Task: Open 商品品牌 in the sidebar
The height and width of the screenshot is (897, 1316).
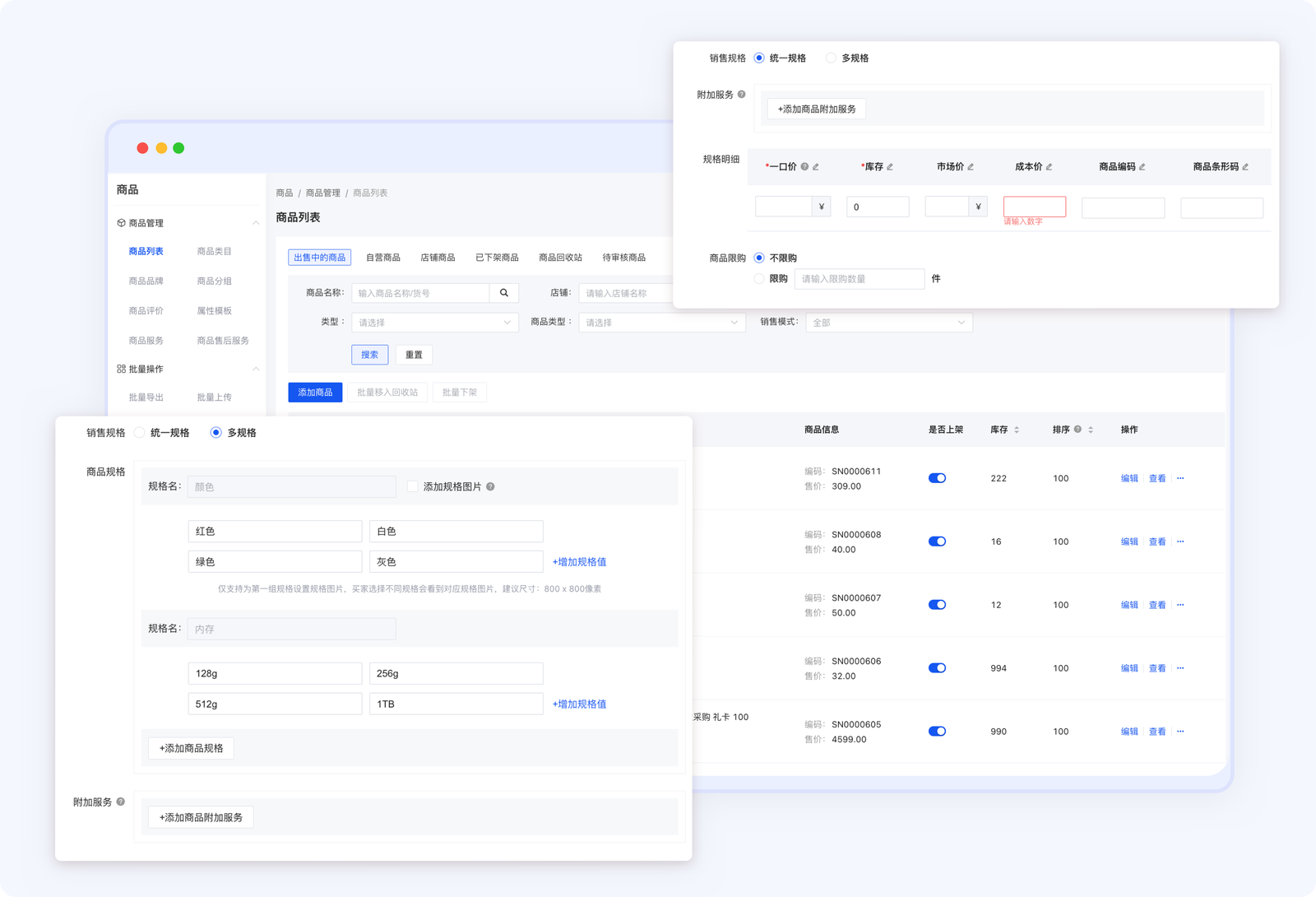Action: [x=146, y=281]
